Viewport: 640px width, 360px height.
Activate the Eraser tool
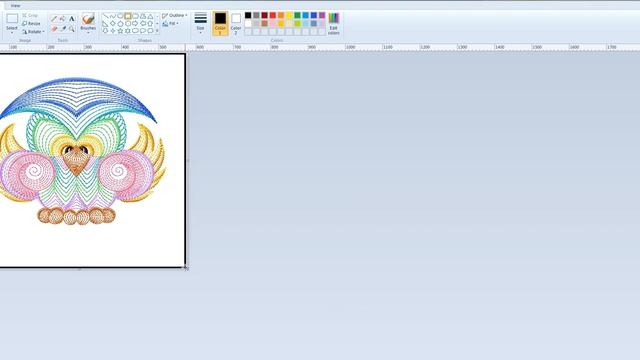click(54, 29)
